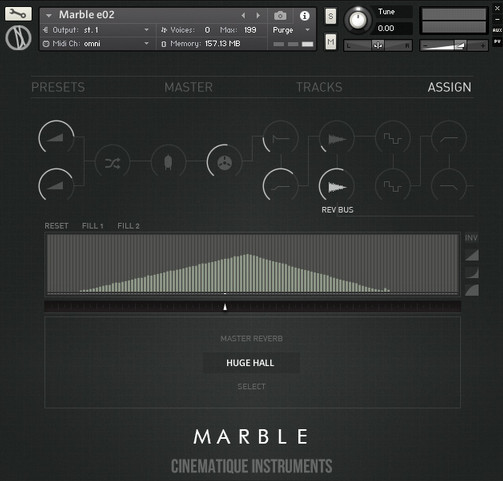This screenshot has width=503, height=481.
Task: Select the shuffle randomize knob icon
Action: click(x=112, y=163)
